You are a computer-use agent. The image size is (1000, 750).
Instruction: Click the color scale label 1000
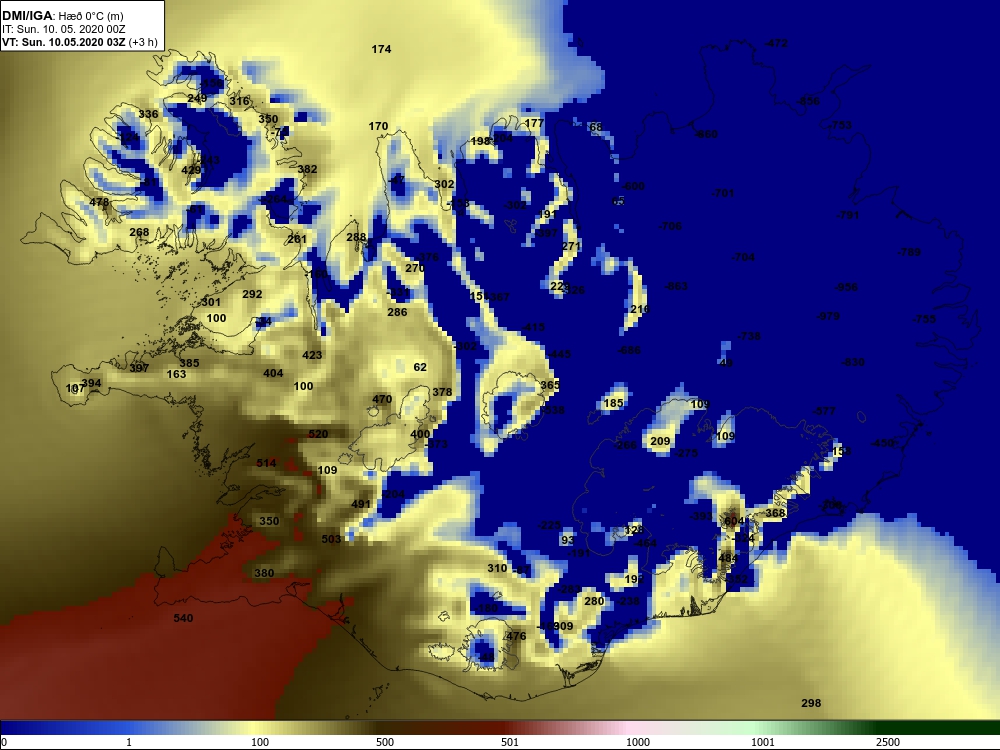coord(638,742)
